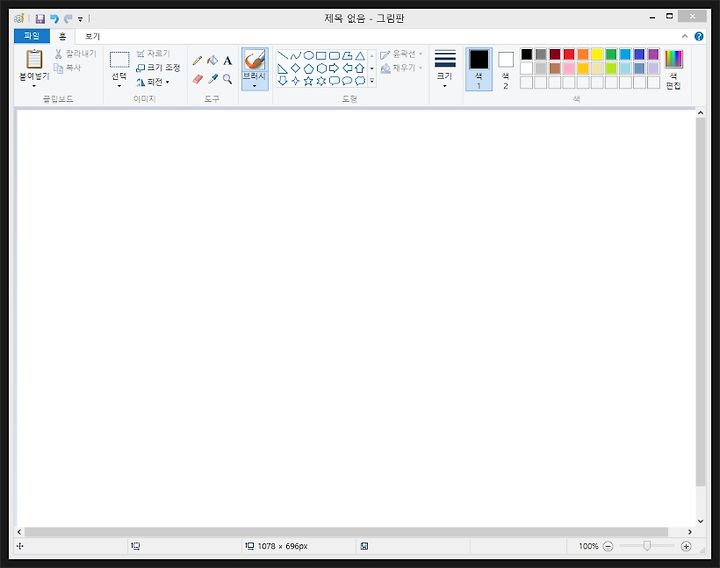The width and height of the screenshot is (720, 568).
Task: Click the zoom slider handle
Action: [x=647, y=546]
